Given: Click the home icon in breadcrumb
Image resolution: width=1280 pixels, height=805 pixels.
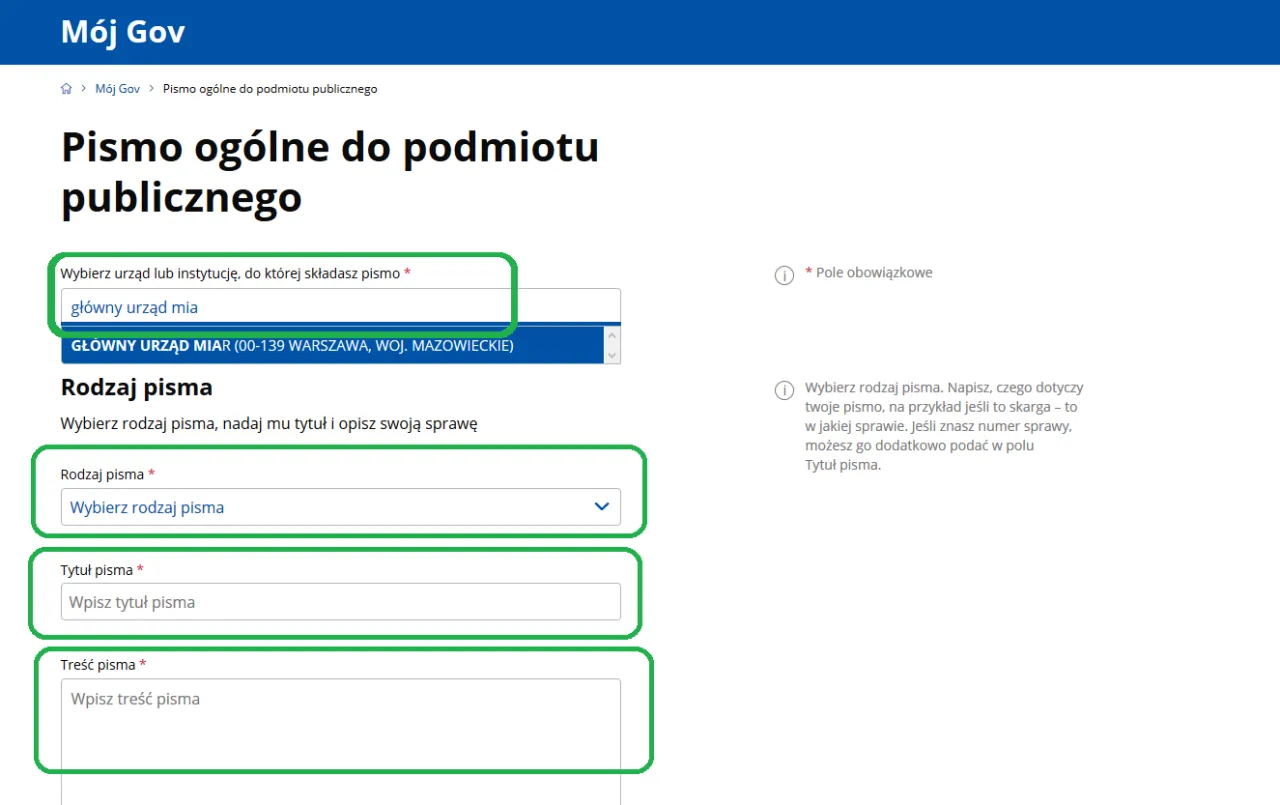Looking at the screenshot, I should coord(66,89).
